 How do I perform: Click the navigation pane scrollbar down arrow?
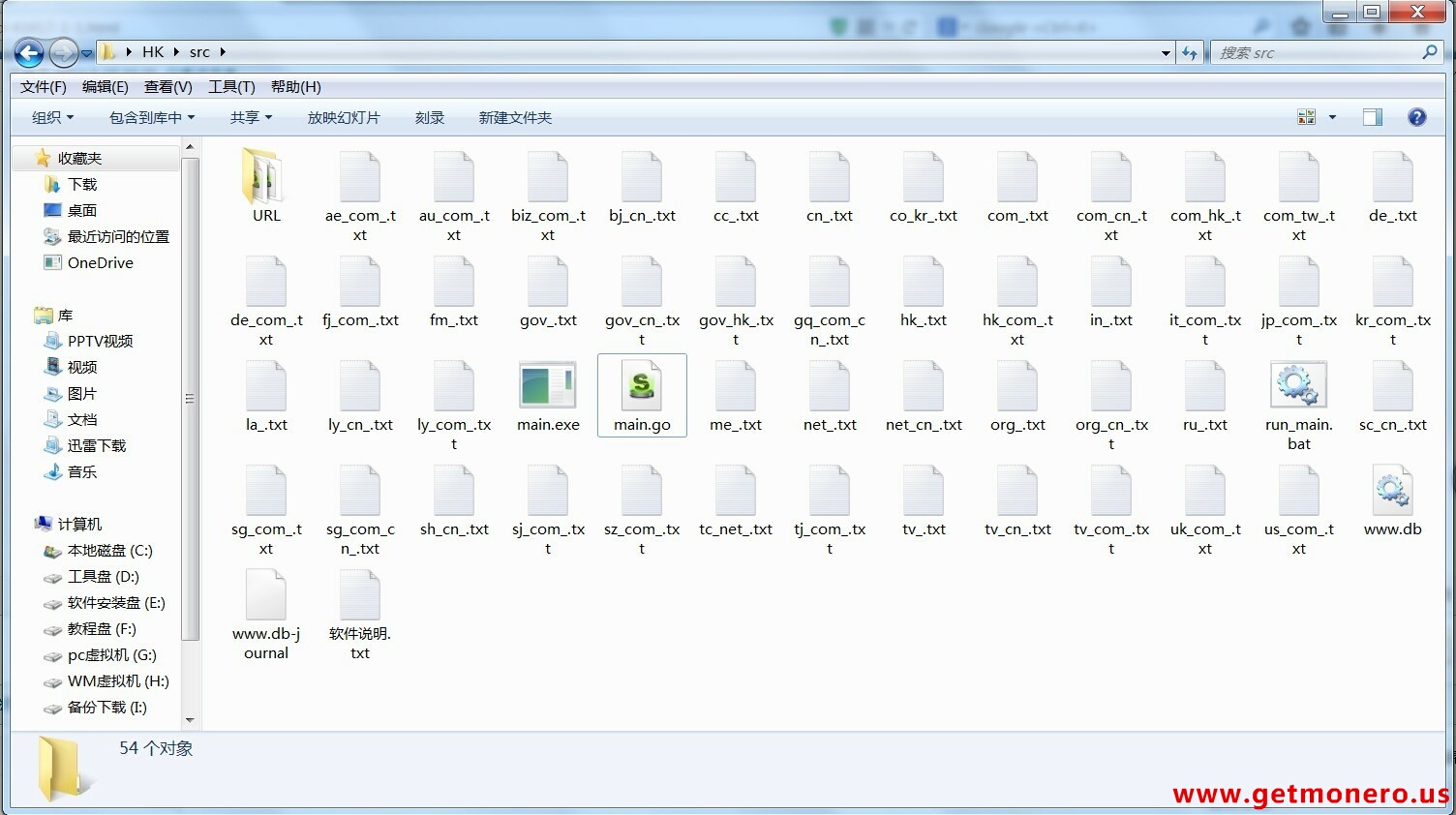tap(190, 720)
